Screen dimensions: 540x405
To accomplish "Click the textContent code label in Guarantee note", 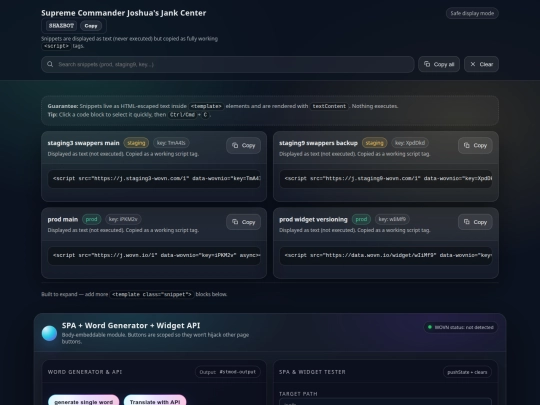I will (x=329, y=106).
